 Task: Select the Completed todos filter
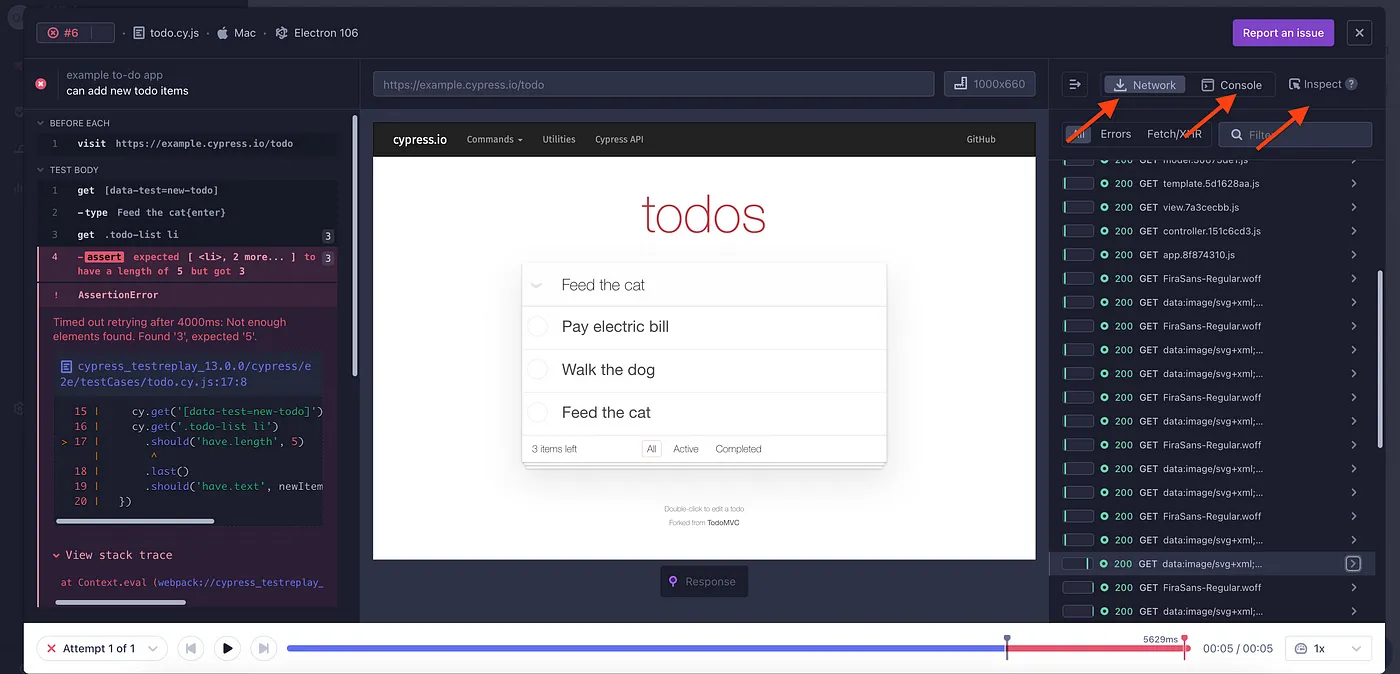[738, 449]
